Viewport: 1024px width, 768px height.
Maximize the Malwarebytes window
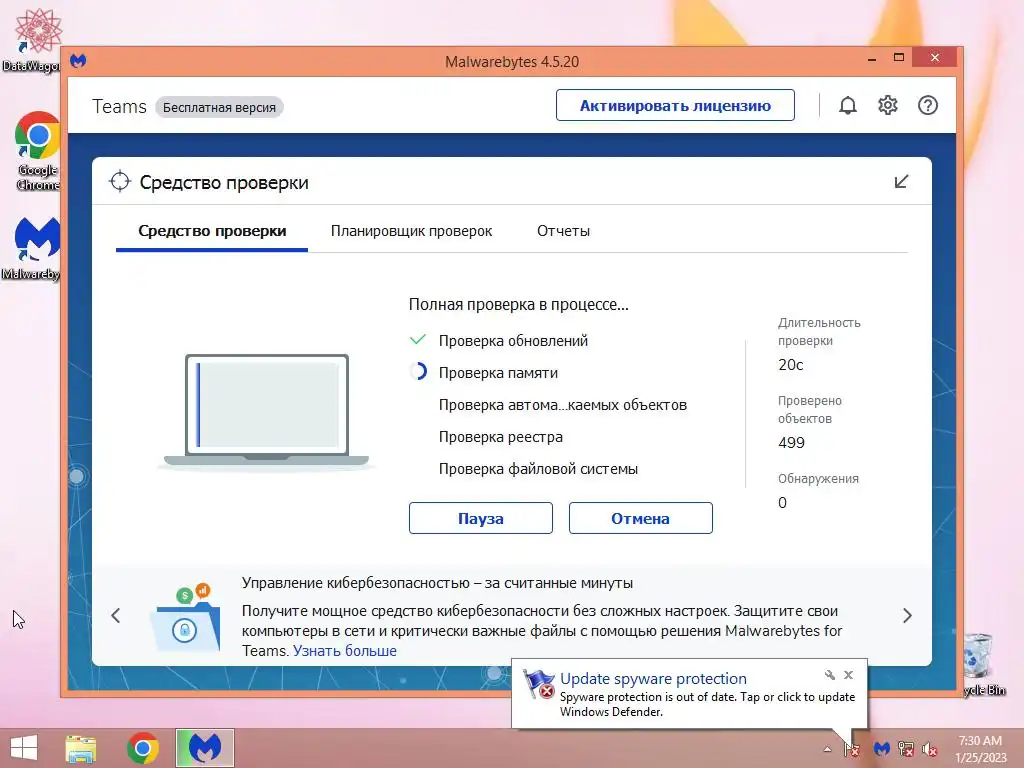click(x=899, y=57)
